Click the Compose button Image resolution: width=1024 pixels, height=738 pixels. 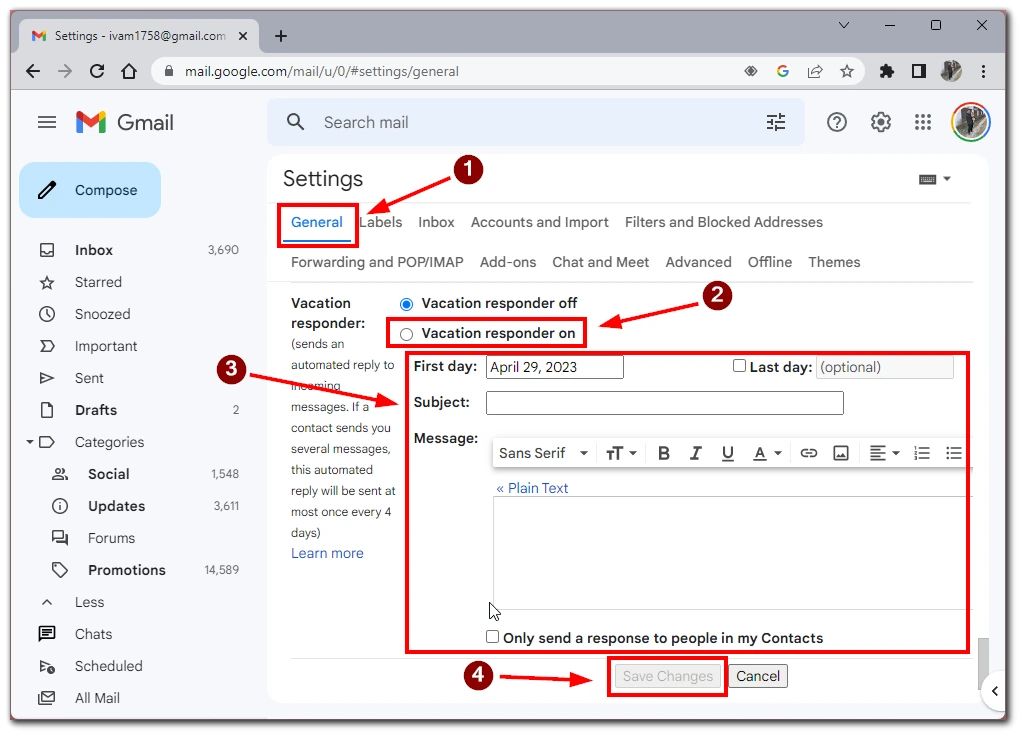[x=90, y=190]
